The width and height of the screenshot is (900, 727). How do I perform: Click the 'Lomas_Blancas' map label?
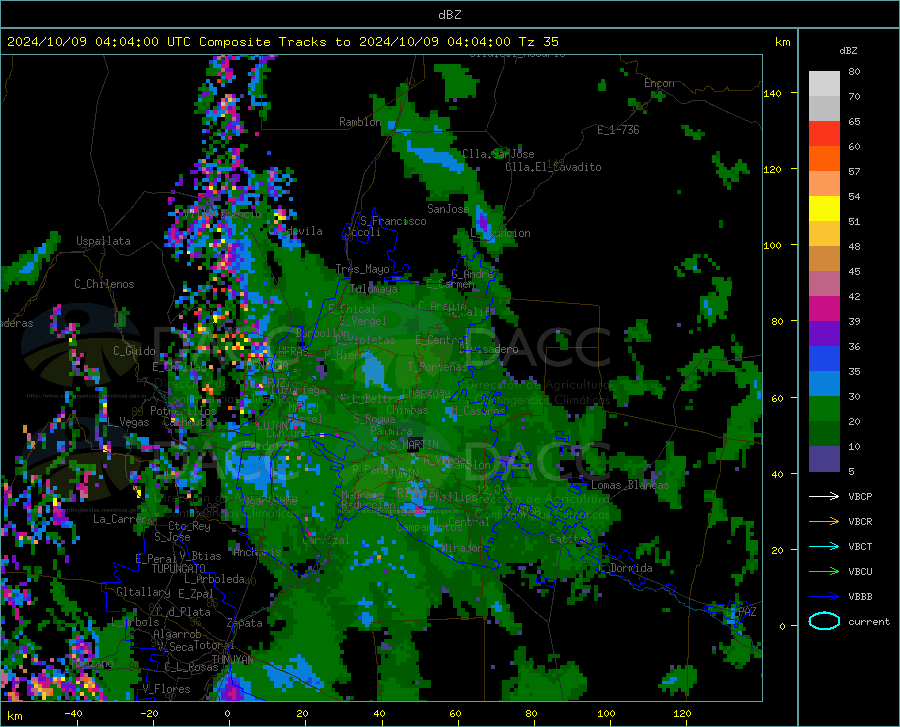tap(630, 485)
